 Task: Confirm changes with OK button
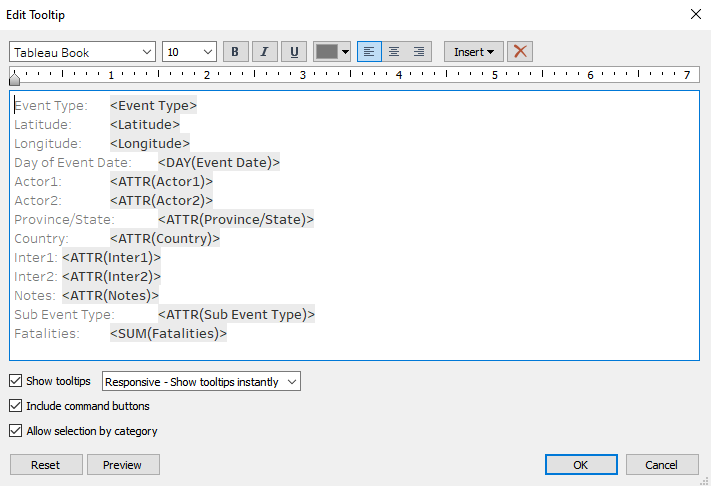coord(581,465)
